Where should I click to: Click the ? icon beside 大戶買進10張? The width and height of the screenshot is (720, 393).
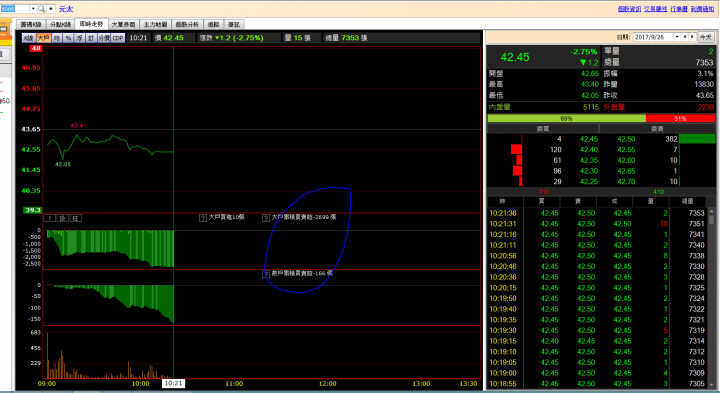coord(203,218)
